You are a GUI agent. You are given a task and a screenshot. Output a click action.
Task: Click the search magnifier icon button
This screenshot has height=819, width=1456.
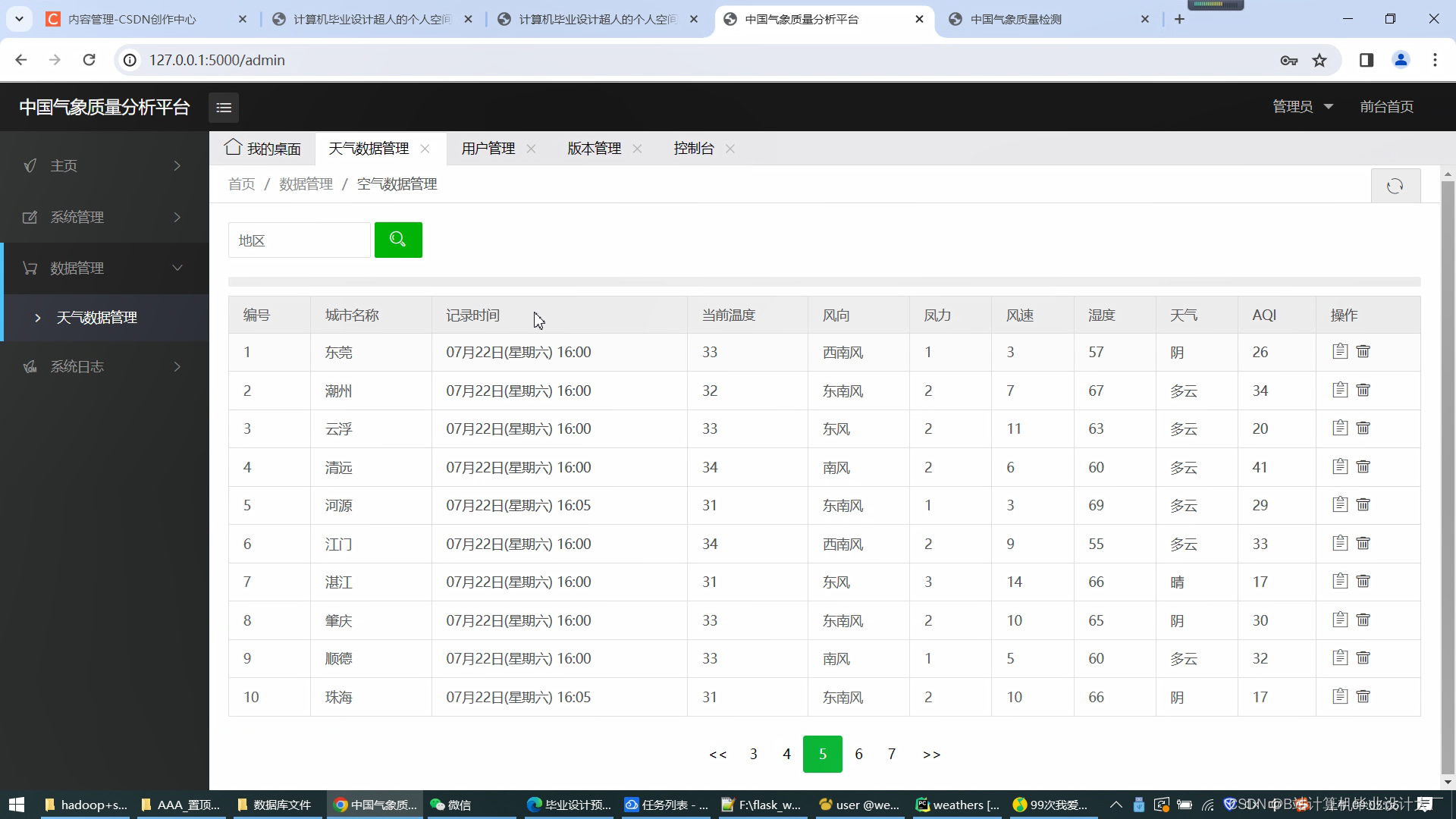(397, 239)
